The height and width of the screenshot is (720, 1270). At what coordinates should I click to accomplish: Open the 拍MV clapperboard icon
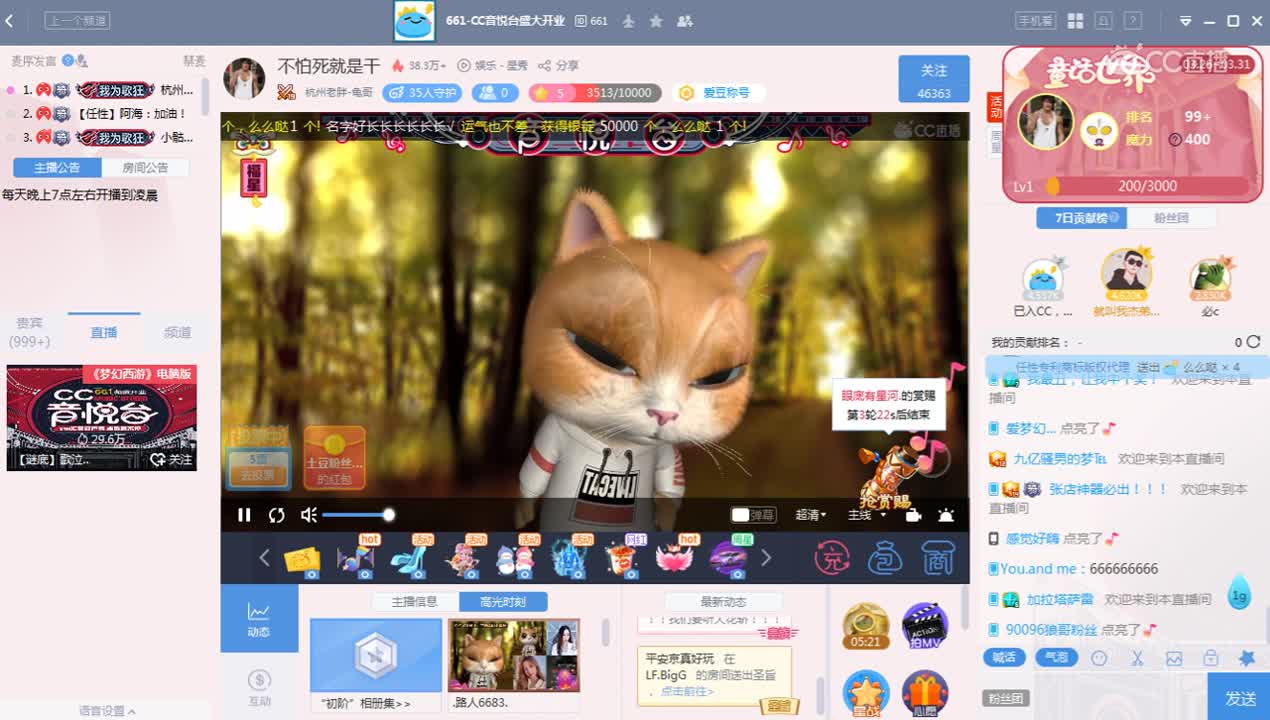click(x=925, y=627)
